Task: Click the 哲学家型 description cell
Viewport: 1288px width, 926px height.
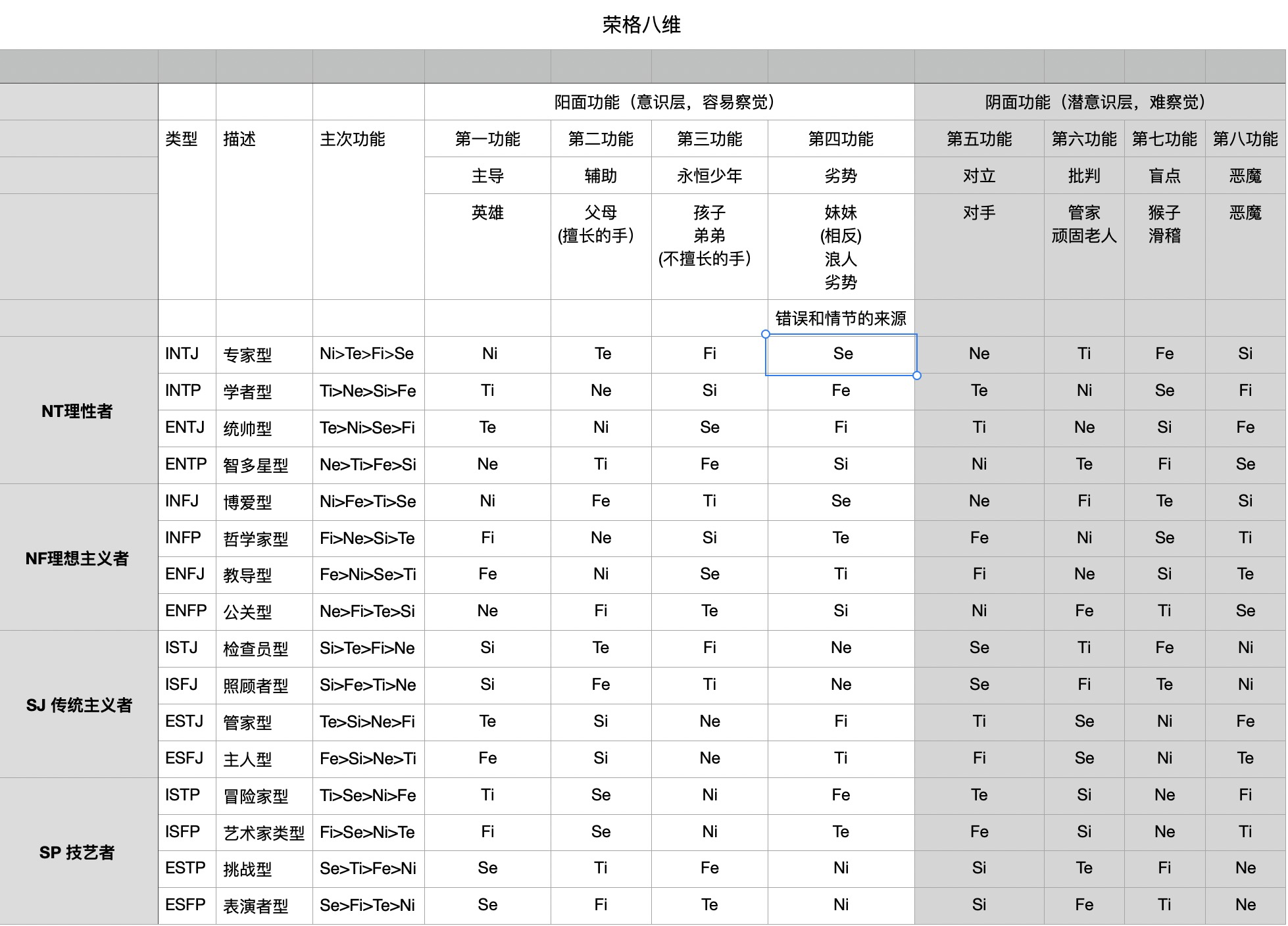Action: click(264, 539)
